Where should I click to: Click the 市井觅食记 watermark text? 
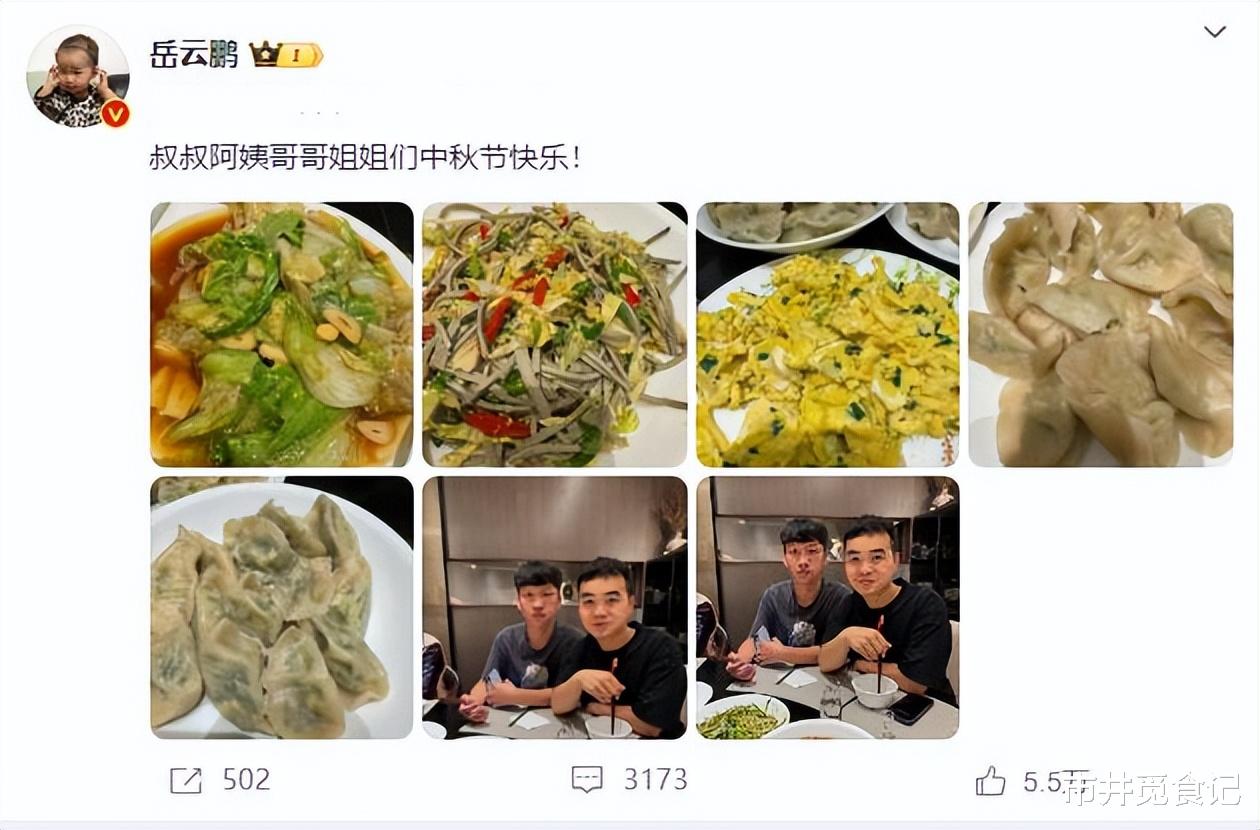pos(1152,789)
